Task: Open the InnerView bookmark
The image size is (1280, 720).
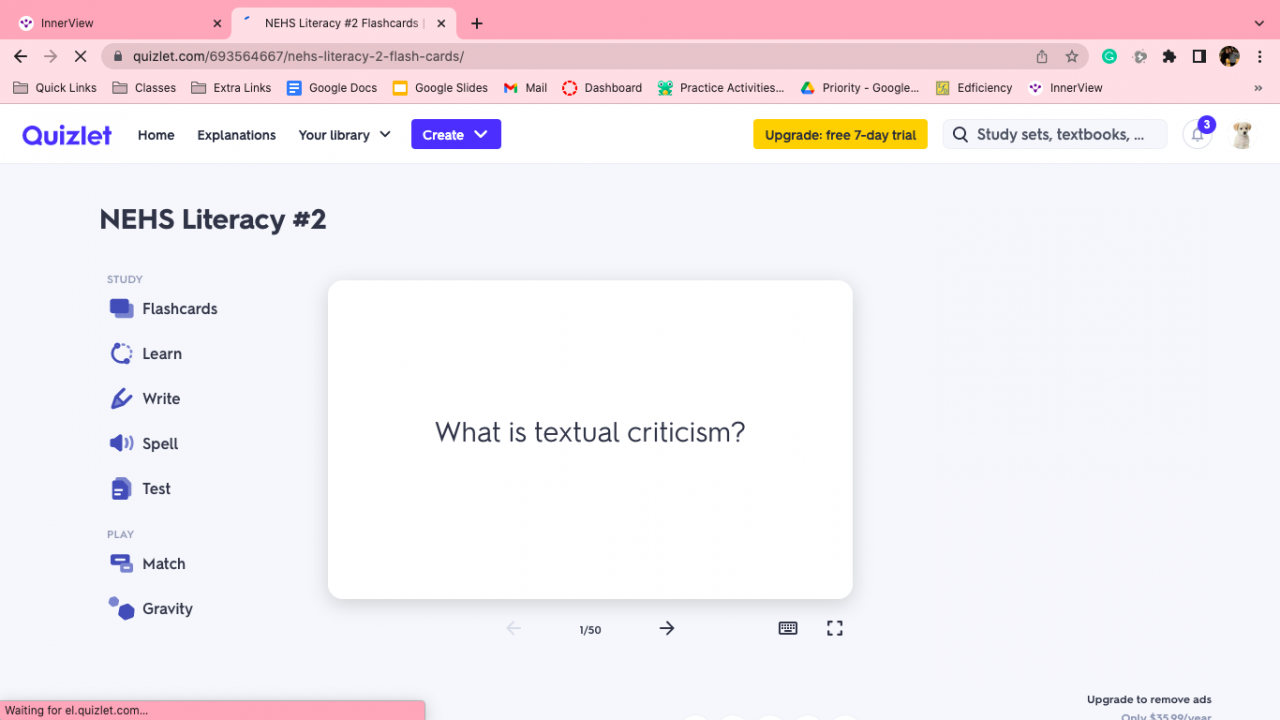Action: click(1066, 88)
